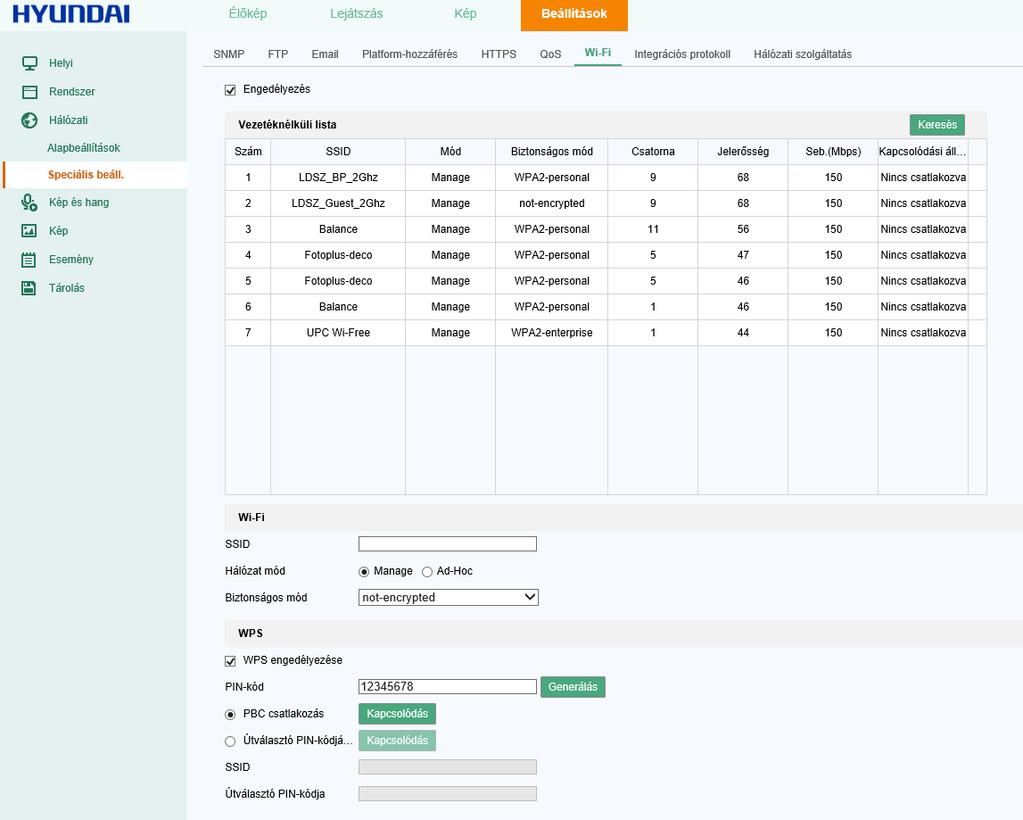
Task: Open the Beállítások tab
Action: (x=574, y=14)
